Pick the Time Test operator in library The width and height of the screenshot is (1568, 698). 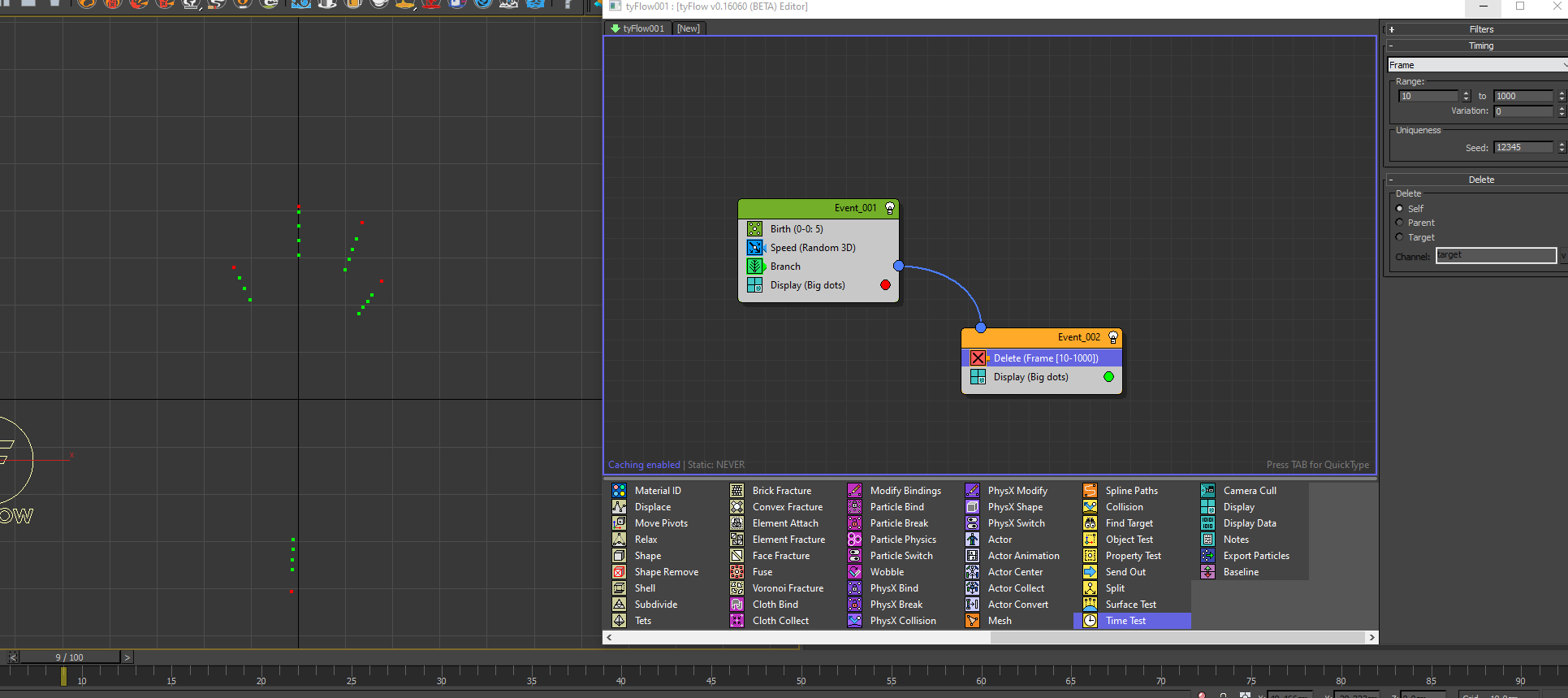(x=1125, y=621)
